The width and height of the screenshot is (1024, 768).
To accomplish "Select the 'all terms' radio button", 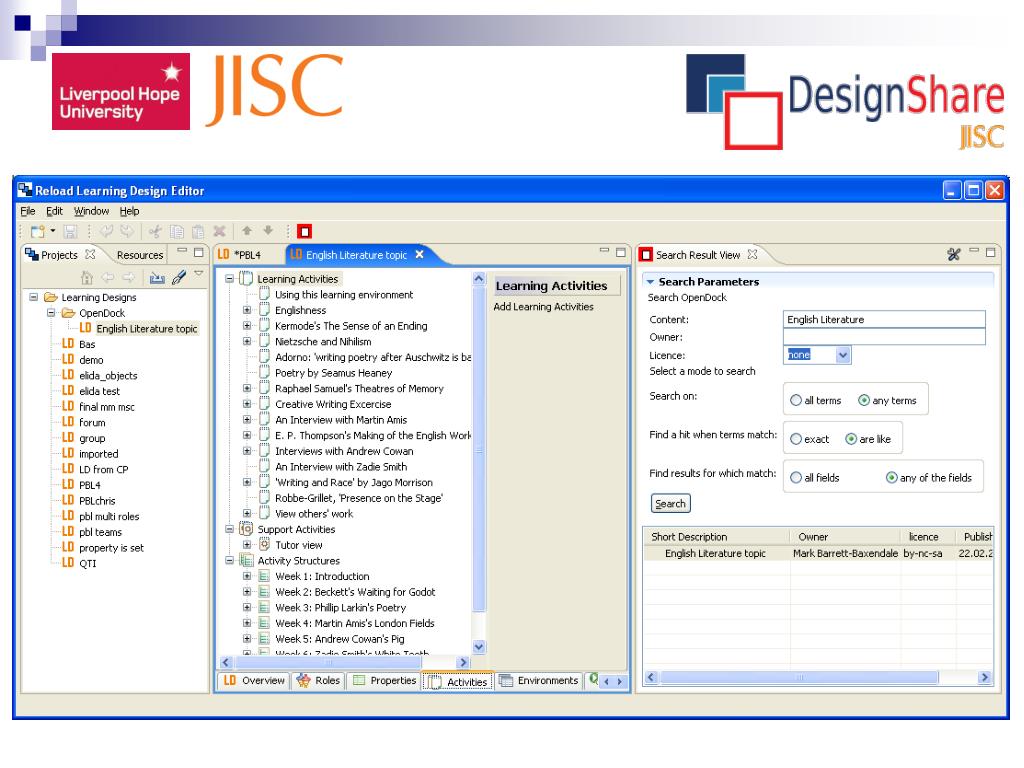I will tap(795, 400).
